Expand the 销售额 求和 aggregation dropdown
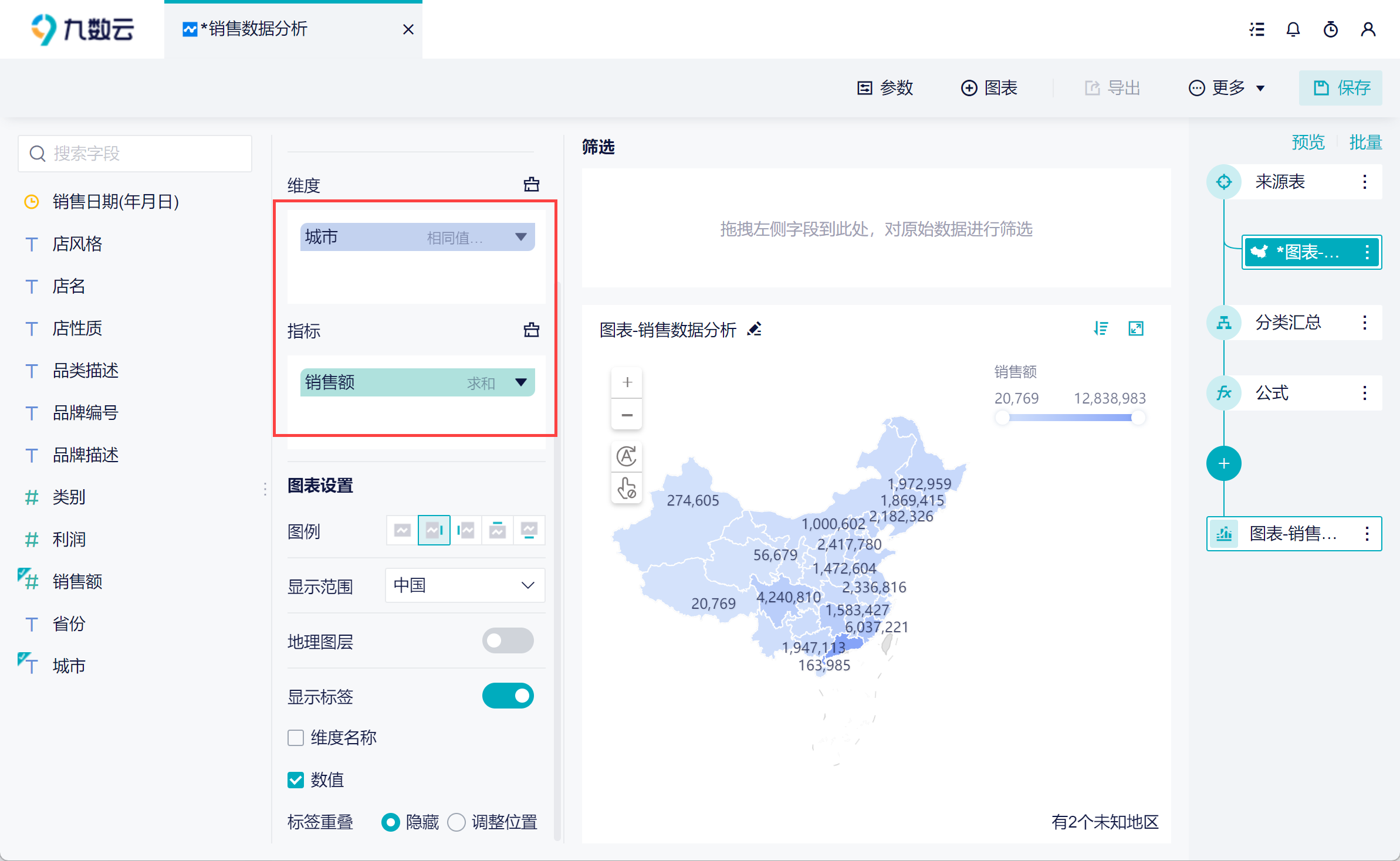The image size is (1400, 861). point(520,382)
